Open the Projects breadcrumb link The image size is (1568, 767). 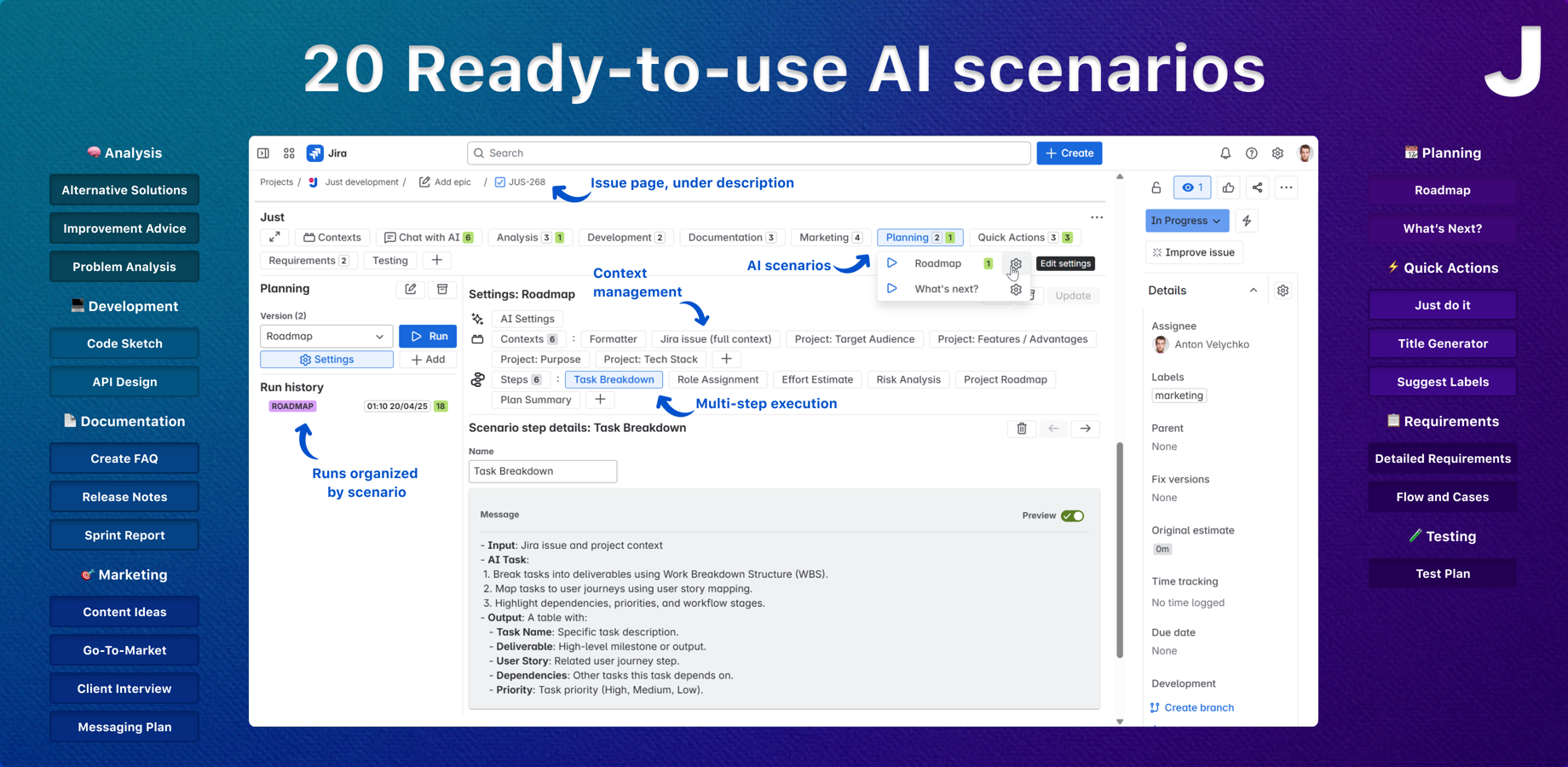pyautogui.click(x=276, y=182)
